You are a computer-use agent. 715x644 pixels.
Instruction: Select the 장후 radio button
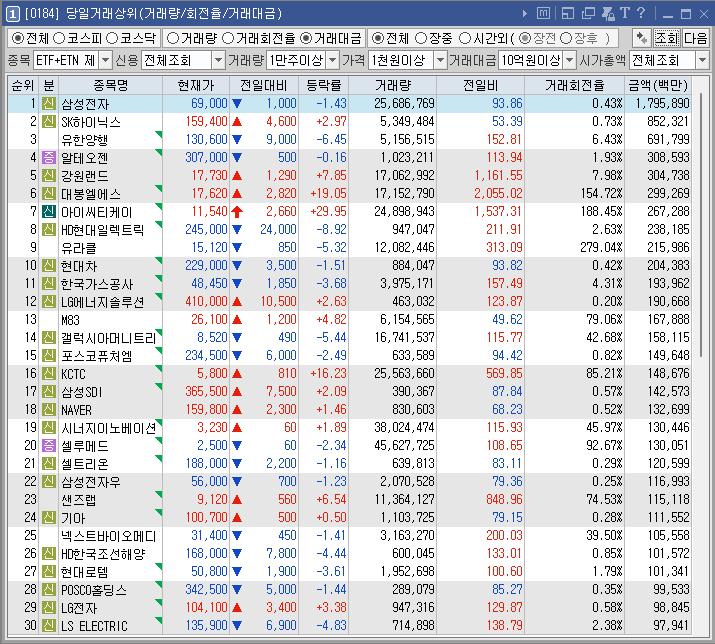coord(566,38)
